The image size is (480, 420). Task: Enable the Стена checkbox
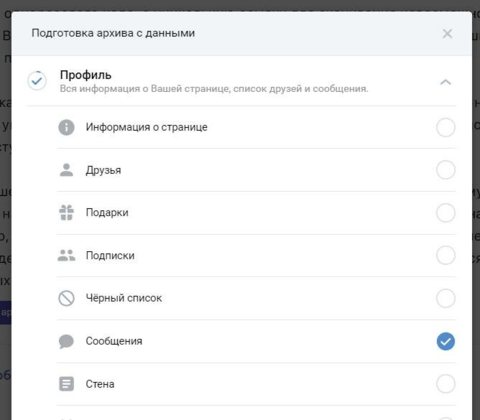click(446, 384)
